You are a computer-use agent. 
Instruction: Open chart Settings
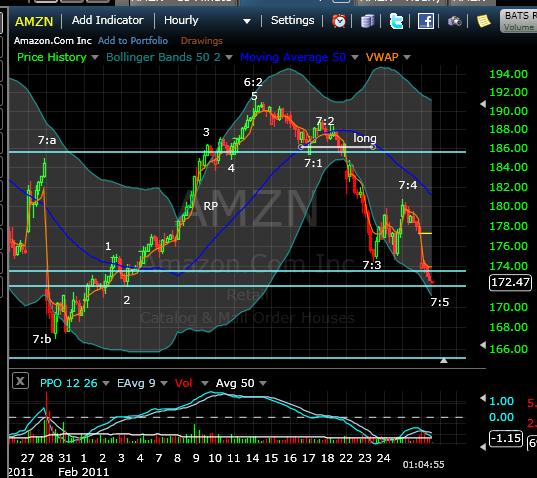(292, 21)
